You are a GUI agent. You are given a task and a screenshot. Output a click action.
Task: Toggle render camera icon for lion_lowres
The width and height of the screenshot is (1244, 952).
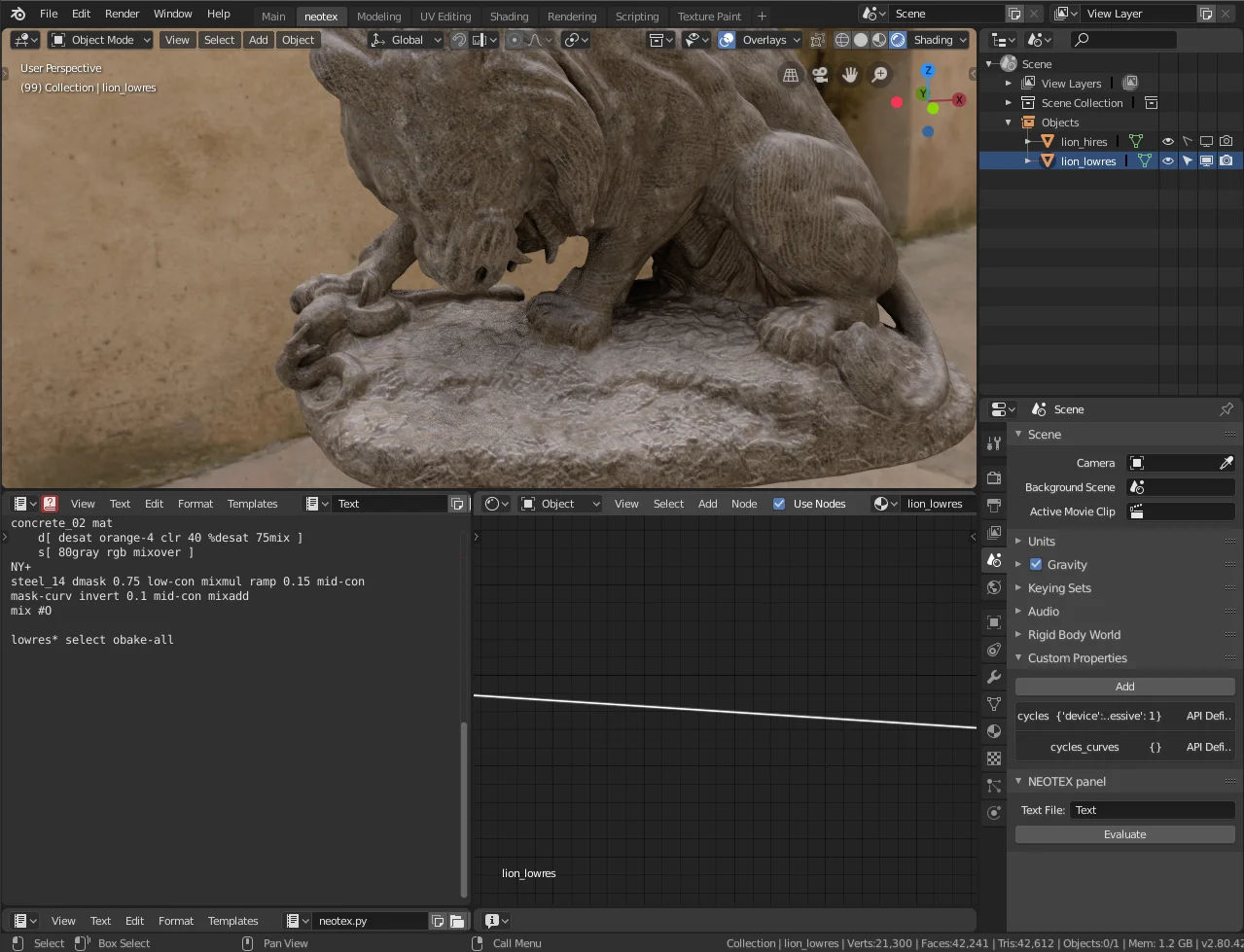point(1226,161)
